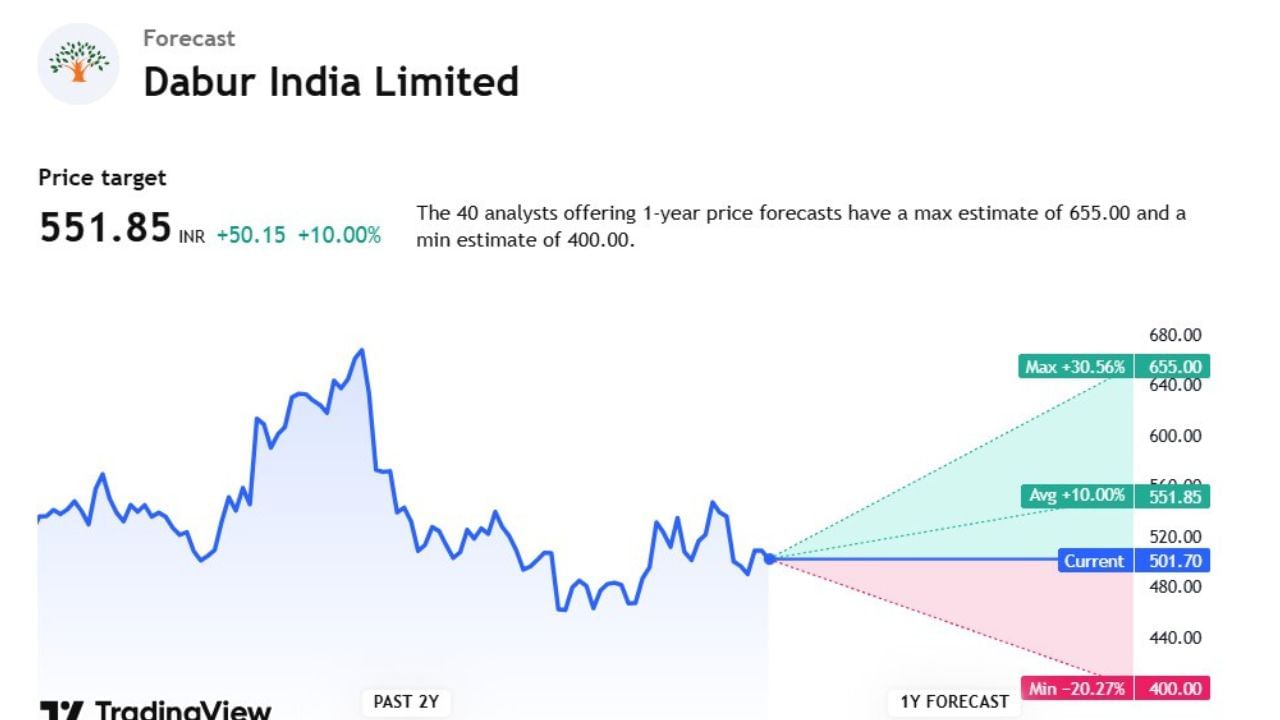Click the 551.85 average price tag on axis
This screenshot has height=720, width=1280.
pyautogui.click(x=1175, y=496)
